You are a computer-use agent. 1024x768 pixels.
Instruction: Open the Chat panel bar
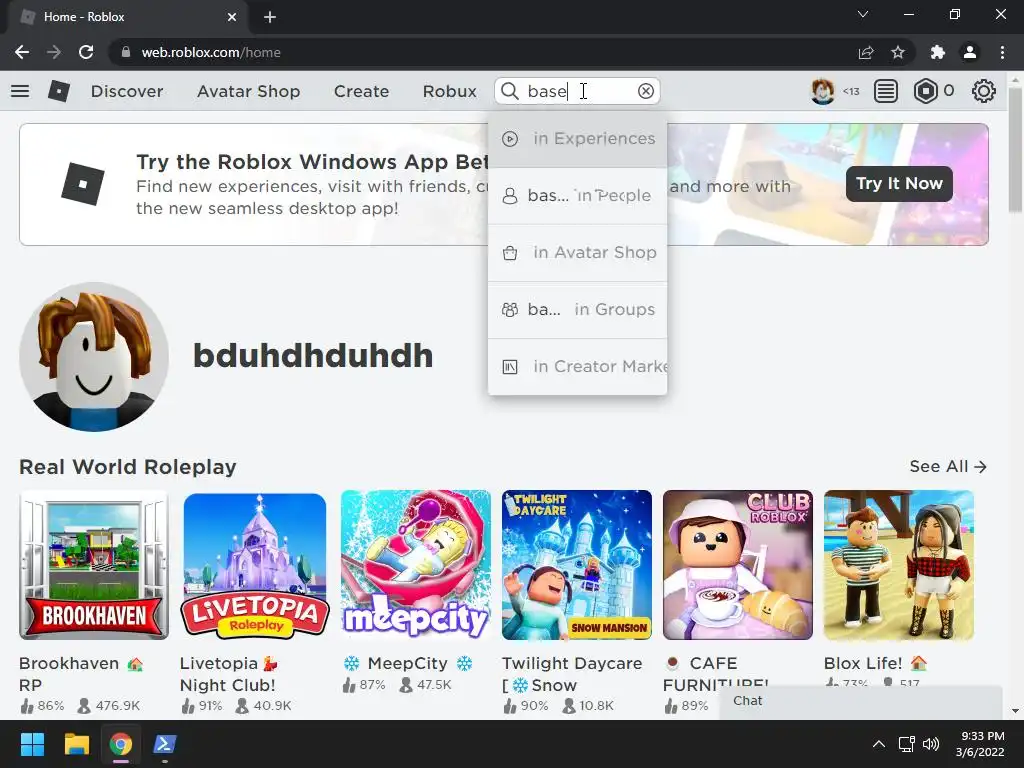(x=861, y=702)
